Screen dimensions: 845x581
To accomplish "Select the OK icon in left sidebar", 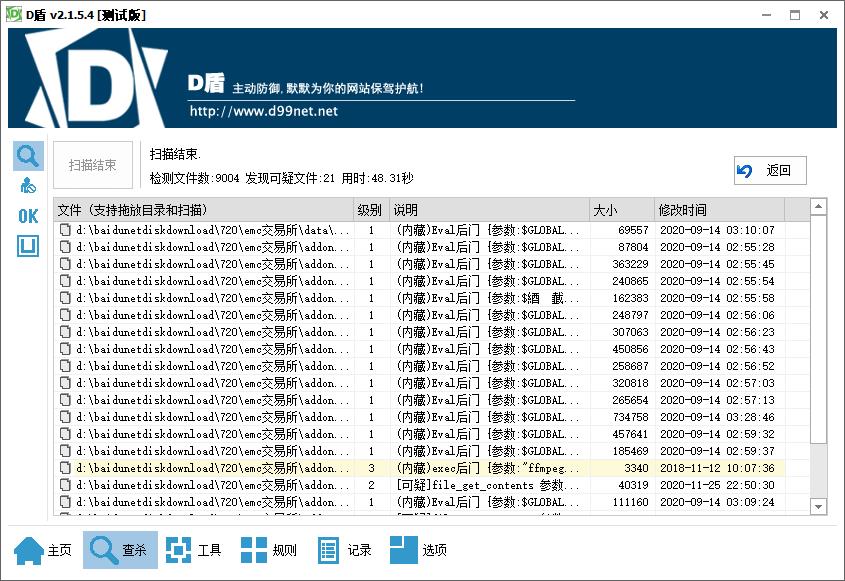I will [28, 216].
